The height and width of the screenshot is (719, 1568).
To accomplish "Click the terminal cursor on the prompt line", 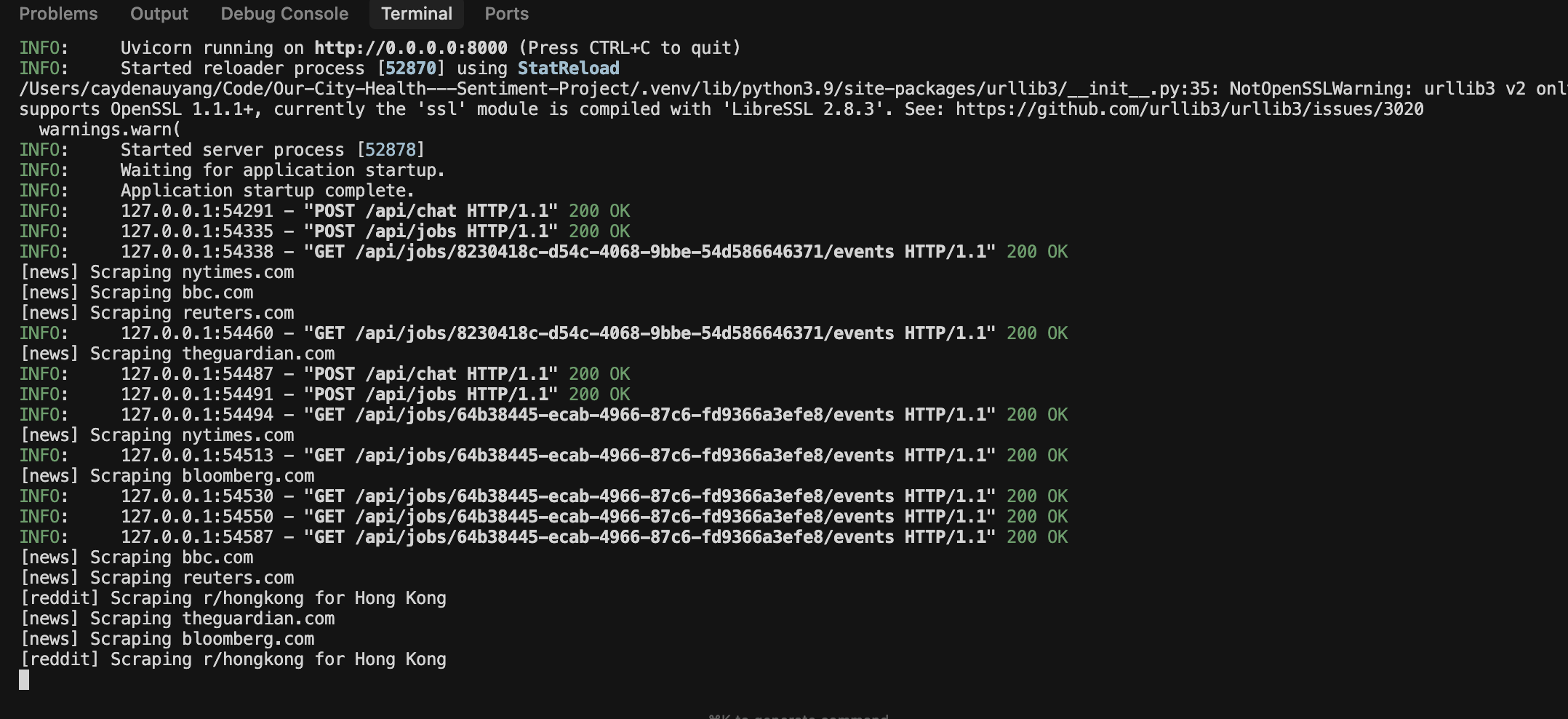I will tap(24, 680).
